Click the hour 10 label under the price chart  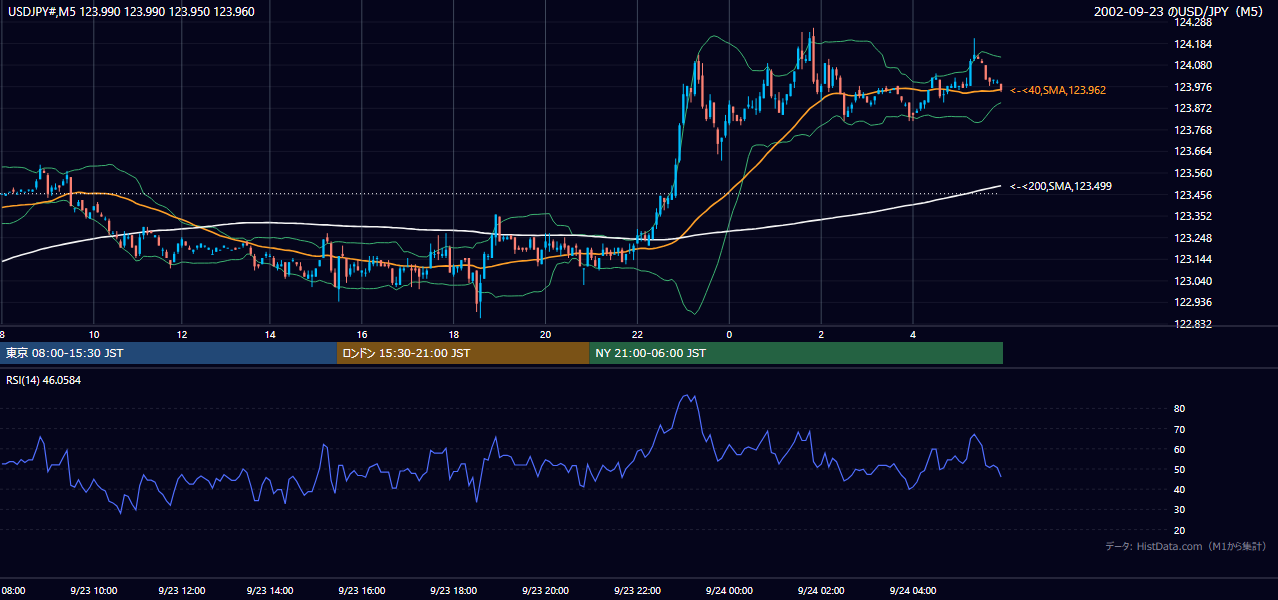tap(93, 335)
